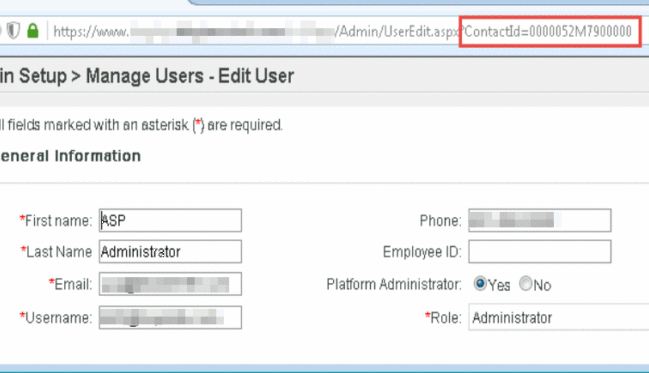Click the empty Employee ID field
Viewport: 649px width, 373px height.
tap(540, 251)
